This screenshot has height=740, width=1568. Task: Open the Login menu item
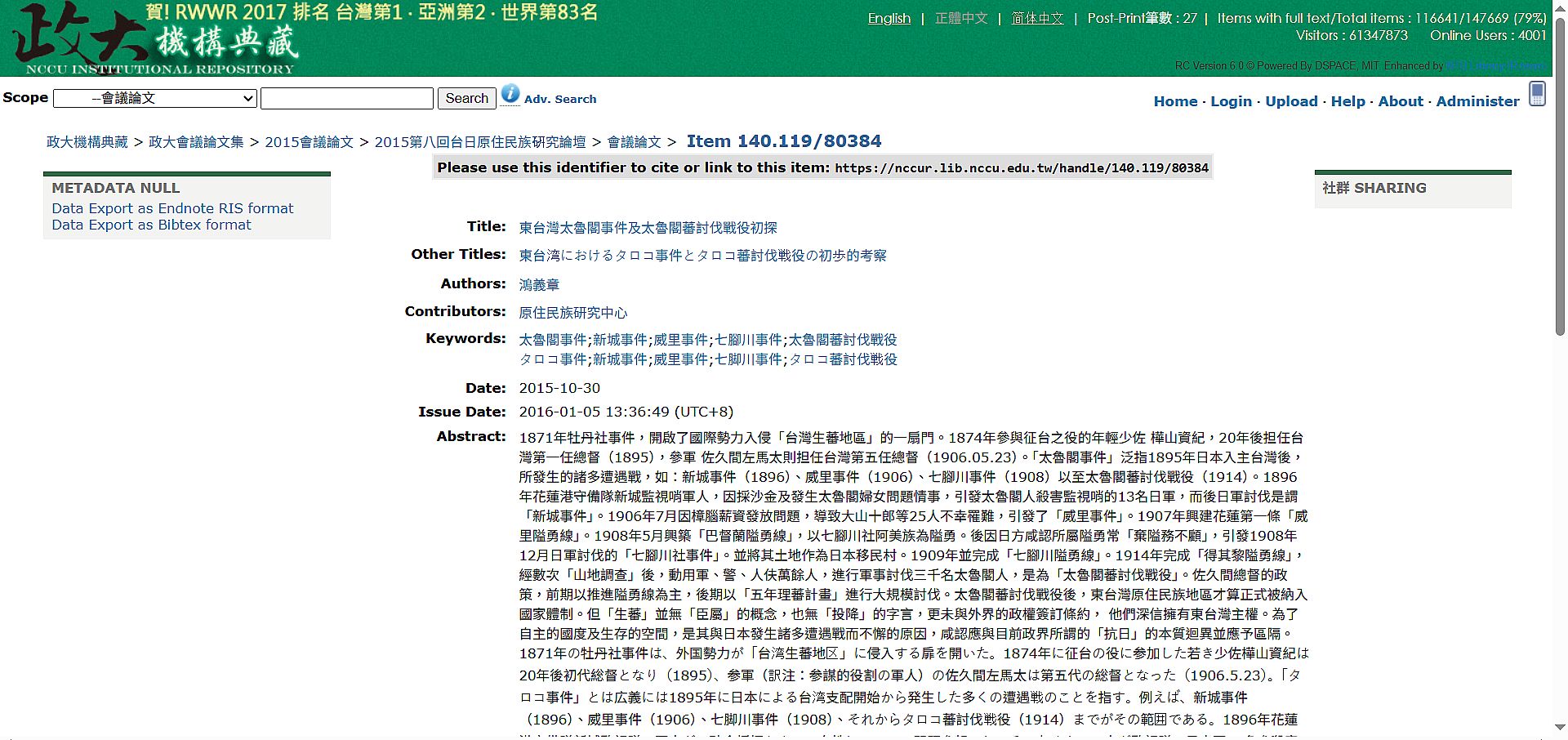click(1231, 101)
